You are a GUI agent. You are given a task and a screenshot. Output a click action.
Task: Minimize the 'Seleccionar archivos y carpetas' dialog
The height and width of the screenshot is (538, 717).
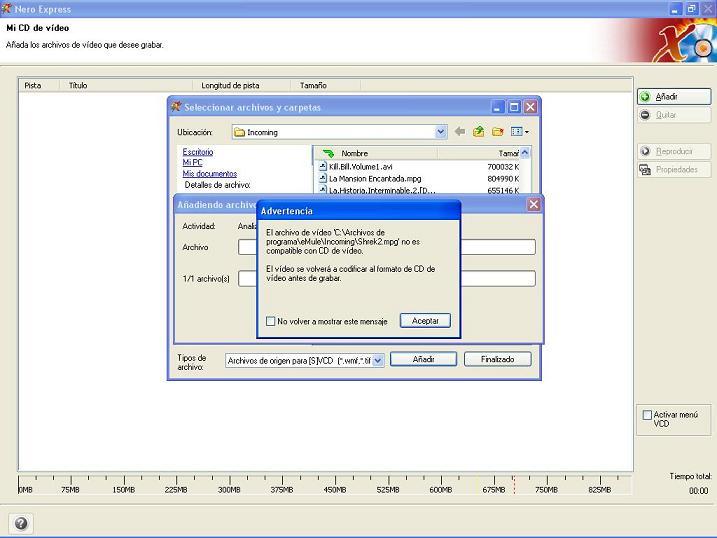pyautogui.click(x=498, y=107)
